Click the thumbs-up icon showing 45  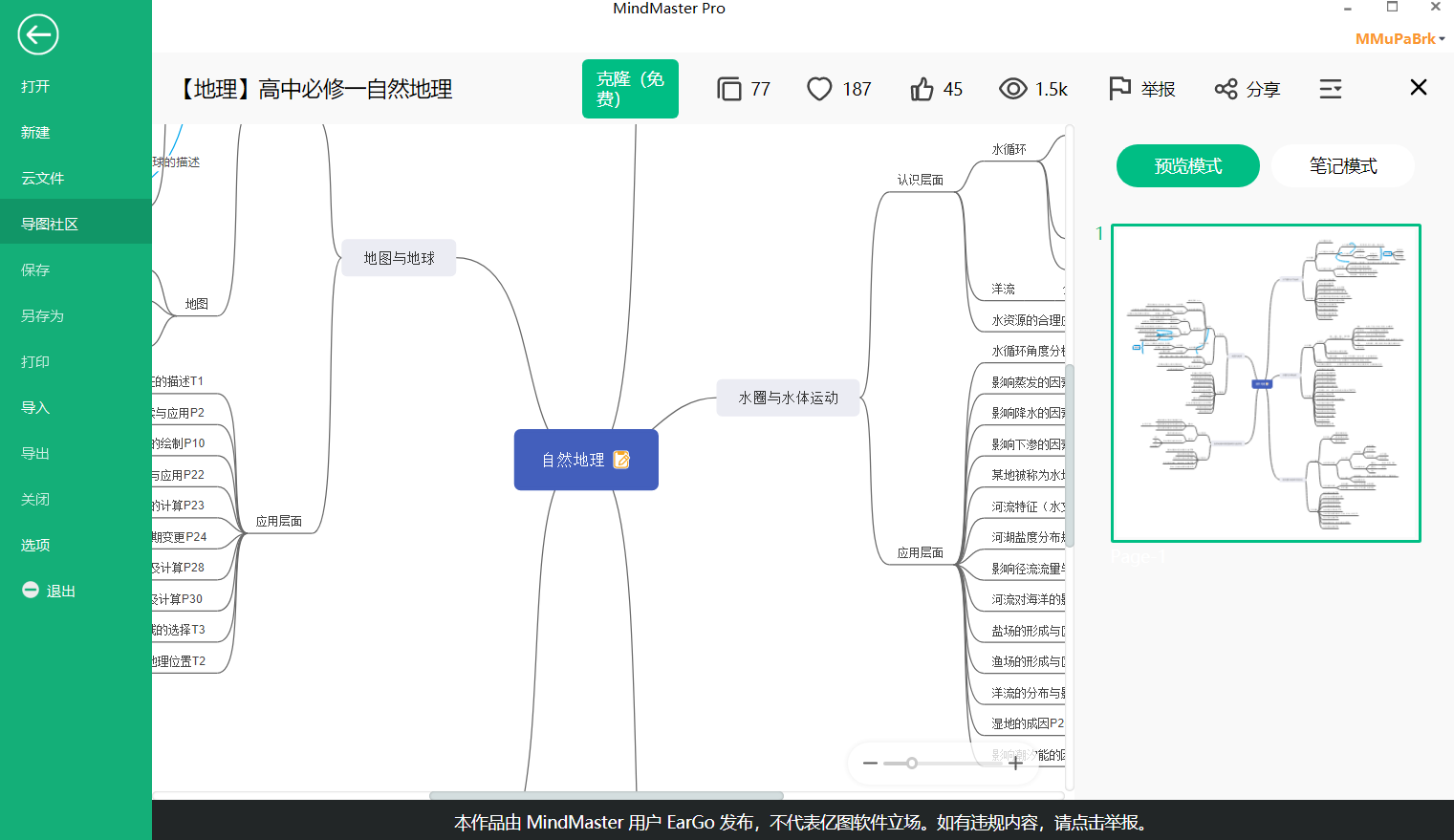point(922,89)
